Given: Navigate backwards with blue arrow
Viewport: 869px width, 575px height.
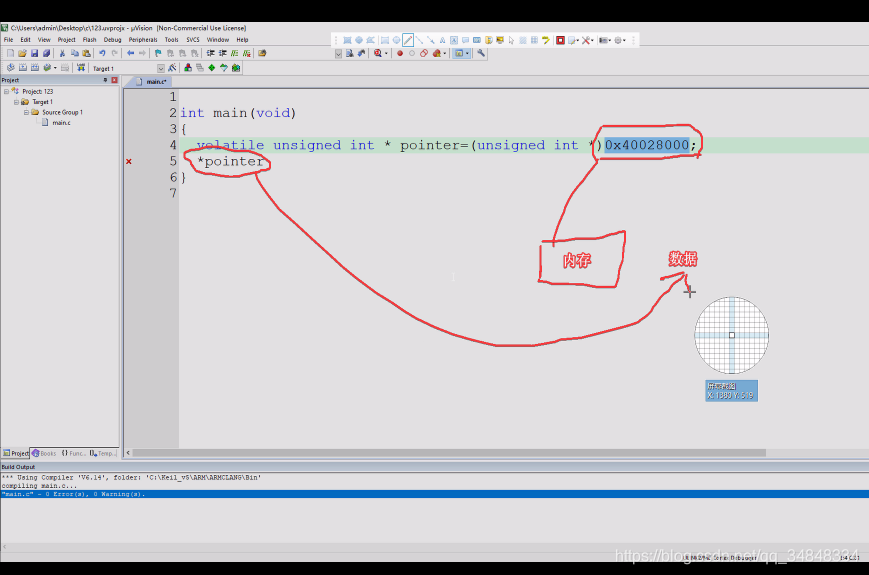Looking at the screenshot, I should pos(130,53).
